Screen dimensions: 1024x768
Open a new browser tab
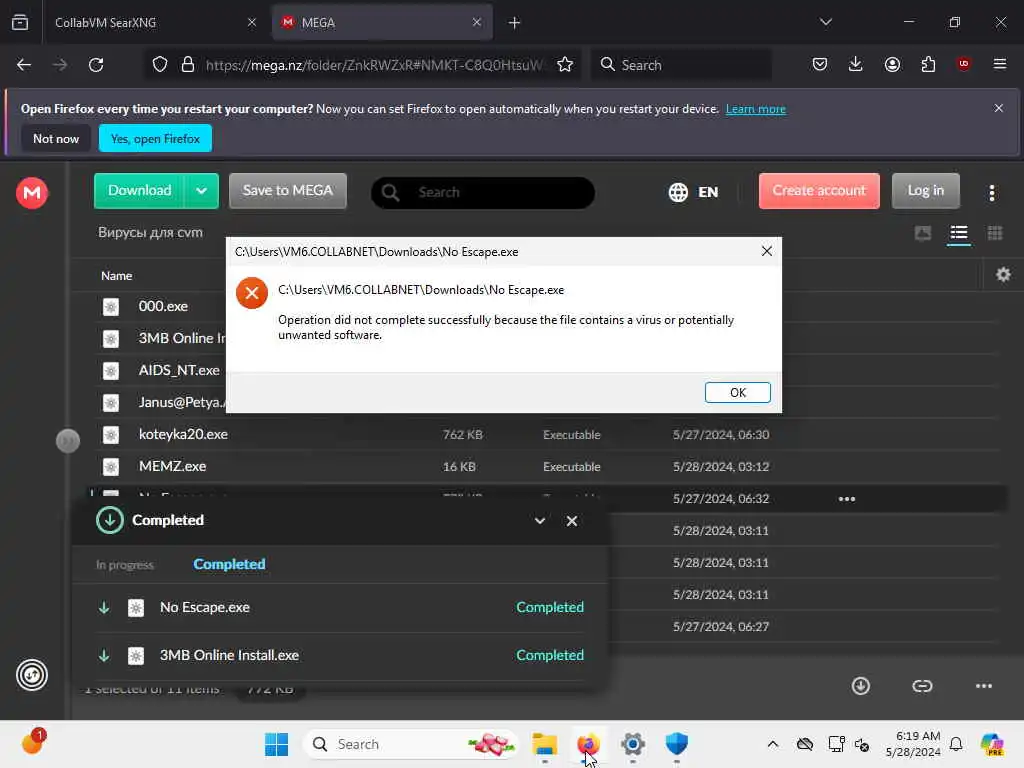514,23
